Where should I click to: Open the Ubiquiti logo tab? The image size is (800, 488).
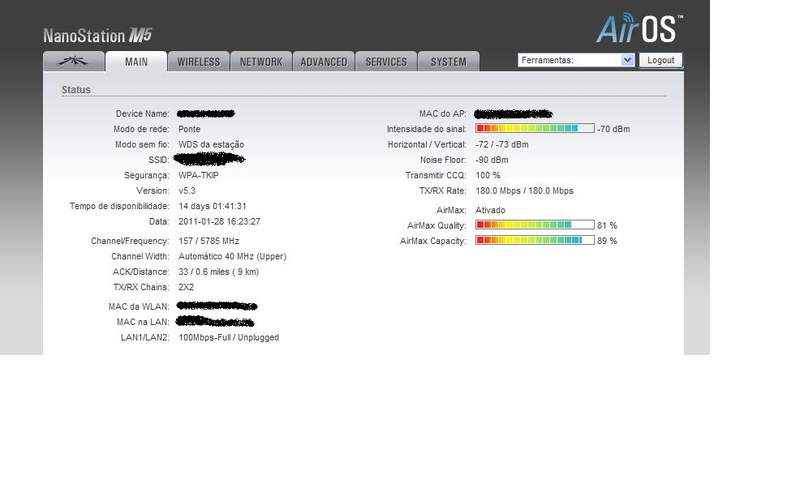[x=74, y=61]
